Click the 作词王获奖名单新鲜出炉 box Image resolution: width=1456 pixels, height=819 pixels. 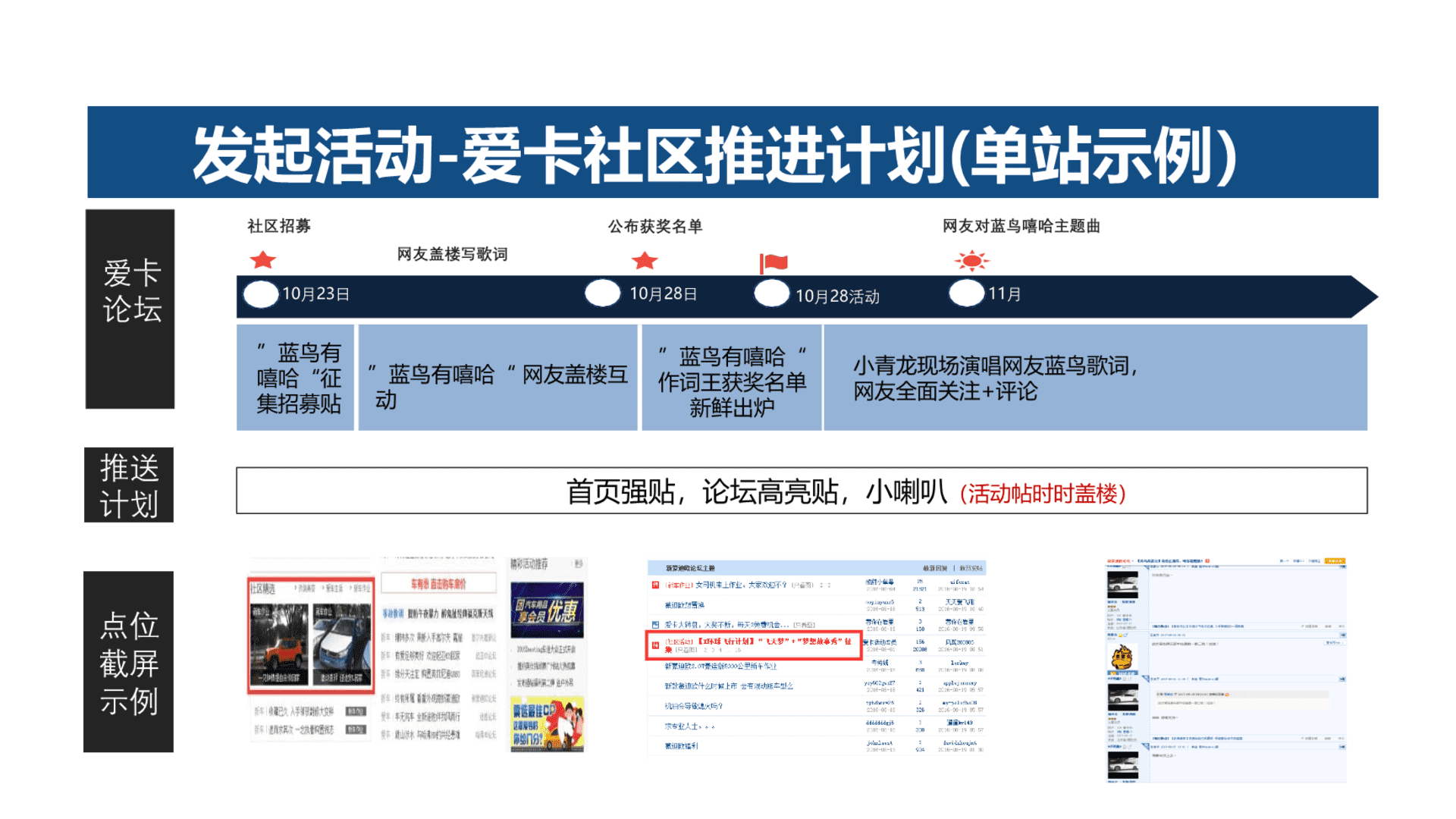tap(732, 378)
